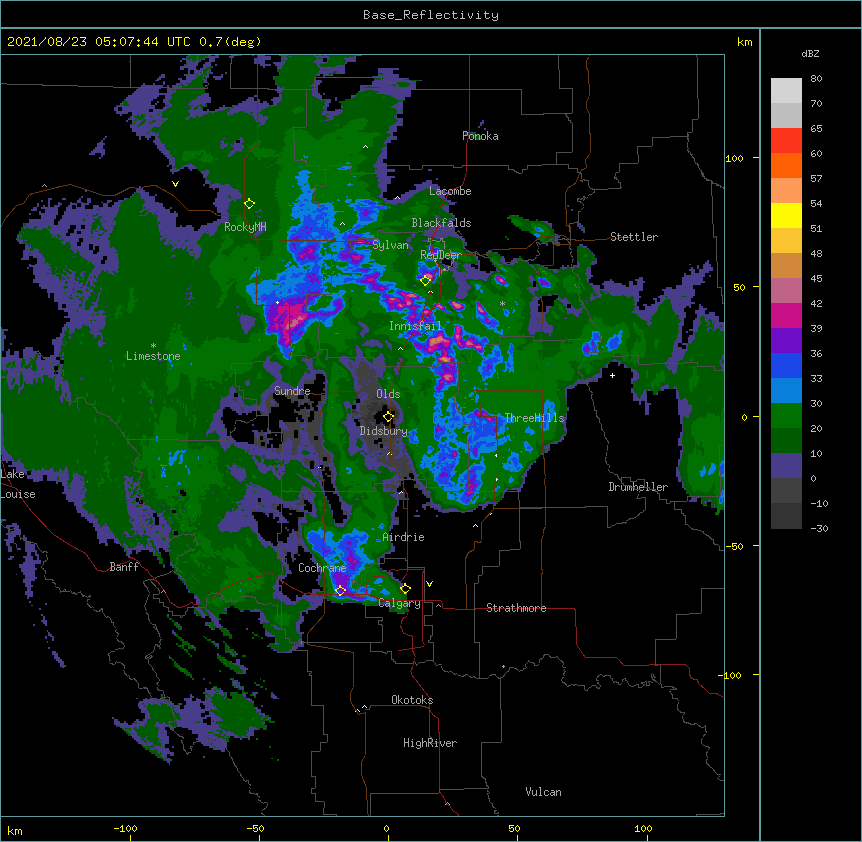862x842 pixels.
Task: Click the Didsbury label
Action: pyautogui.click(x=383, y=431)
